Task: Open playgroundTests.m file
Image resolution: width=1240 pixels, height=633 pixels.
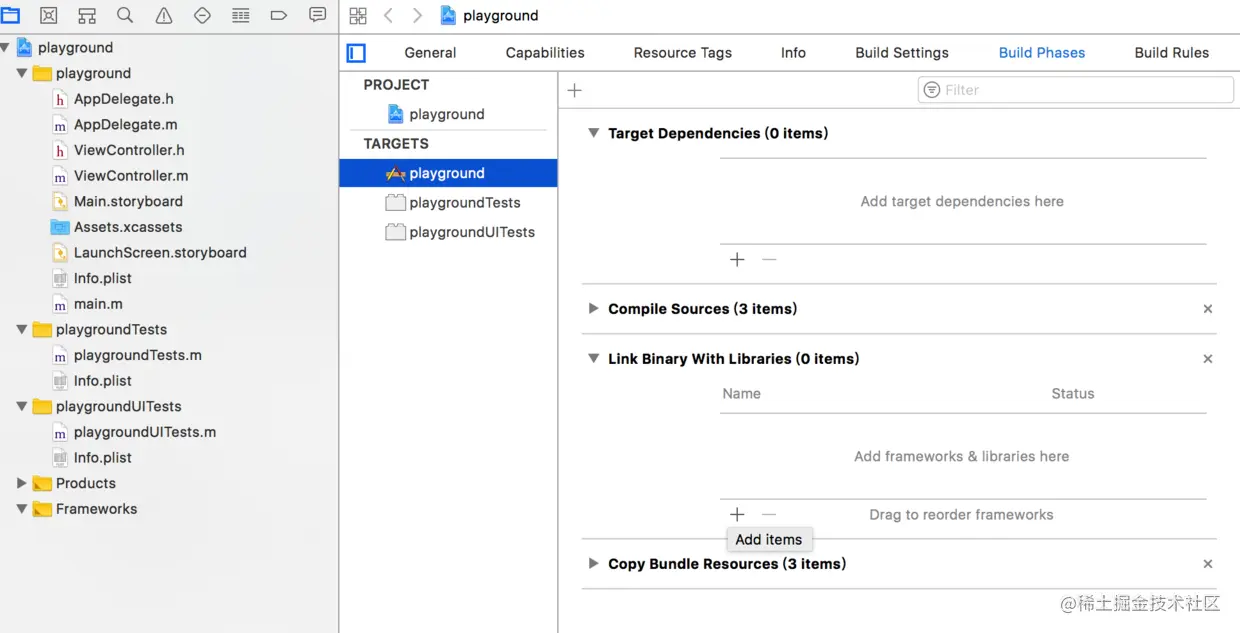Action: pos(138,355)
